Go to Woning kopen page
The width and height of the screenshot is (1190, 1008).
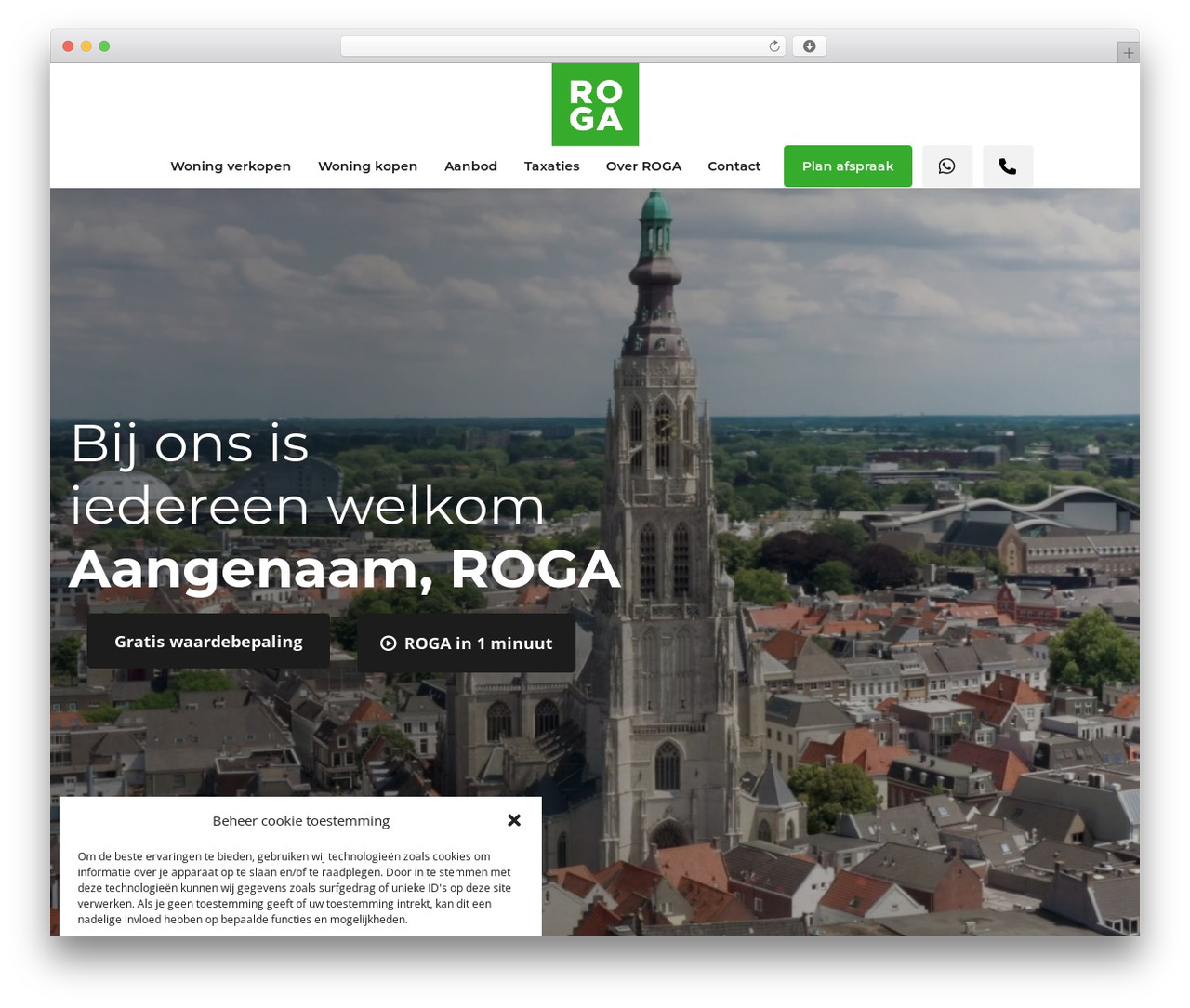coord(367,166)
